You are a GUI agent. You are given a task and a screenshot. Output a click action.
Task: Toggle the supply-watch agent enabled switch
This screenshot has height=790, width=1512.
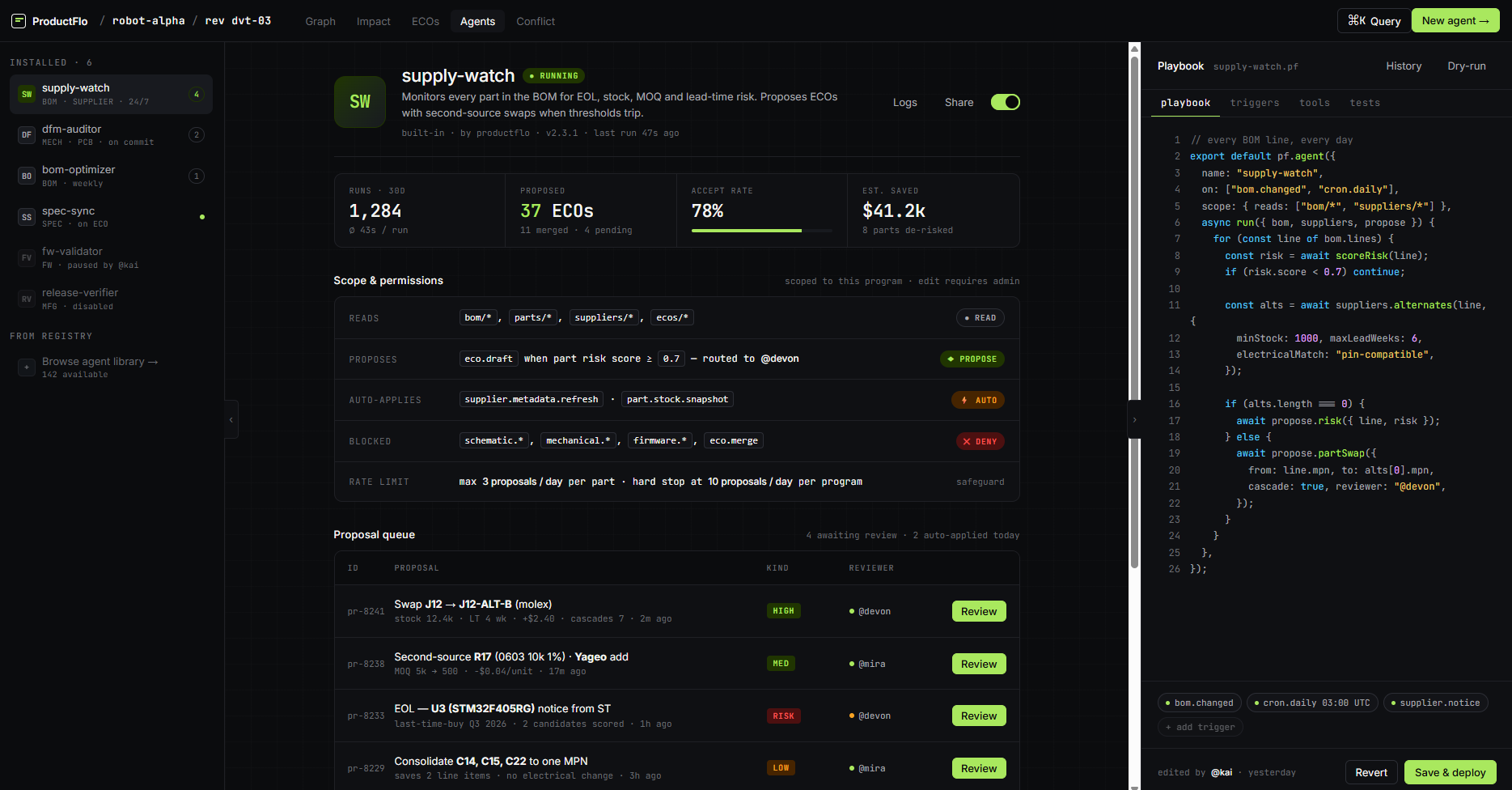[x=1005, y=102]
